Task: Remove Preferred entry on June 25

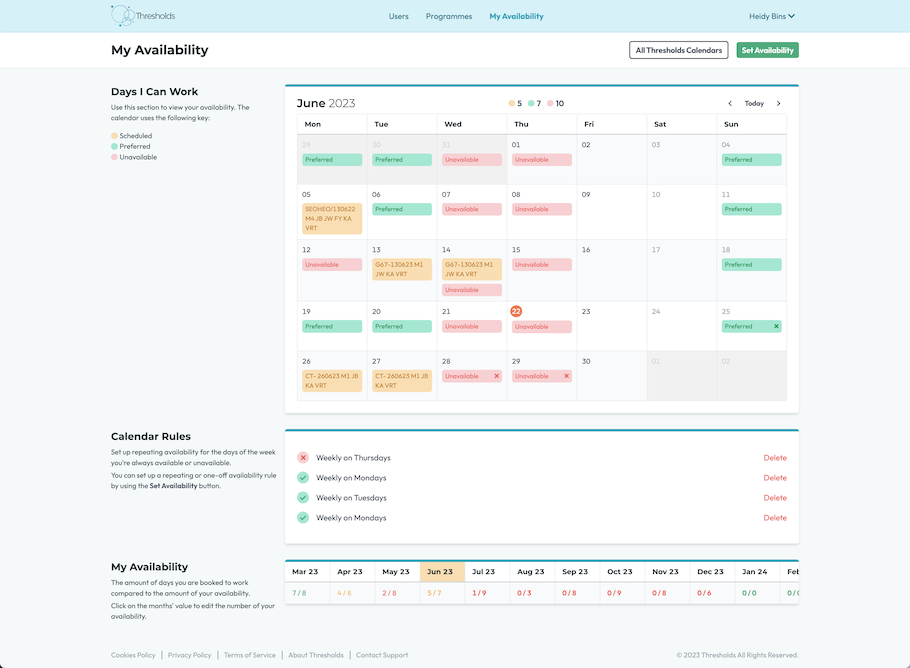Action: 776,326
